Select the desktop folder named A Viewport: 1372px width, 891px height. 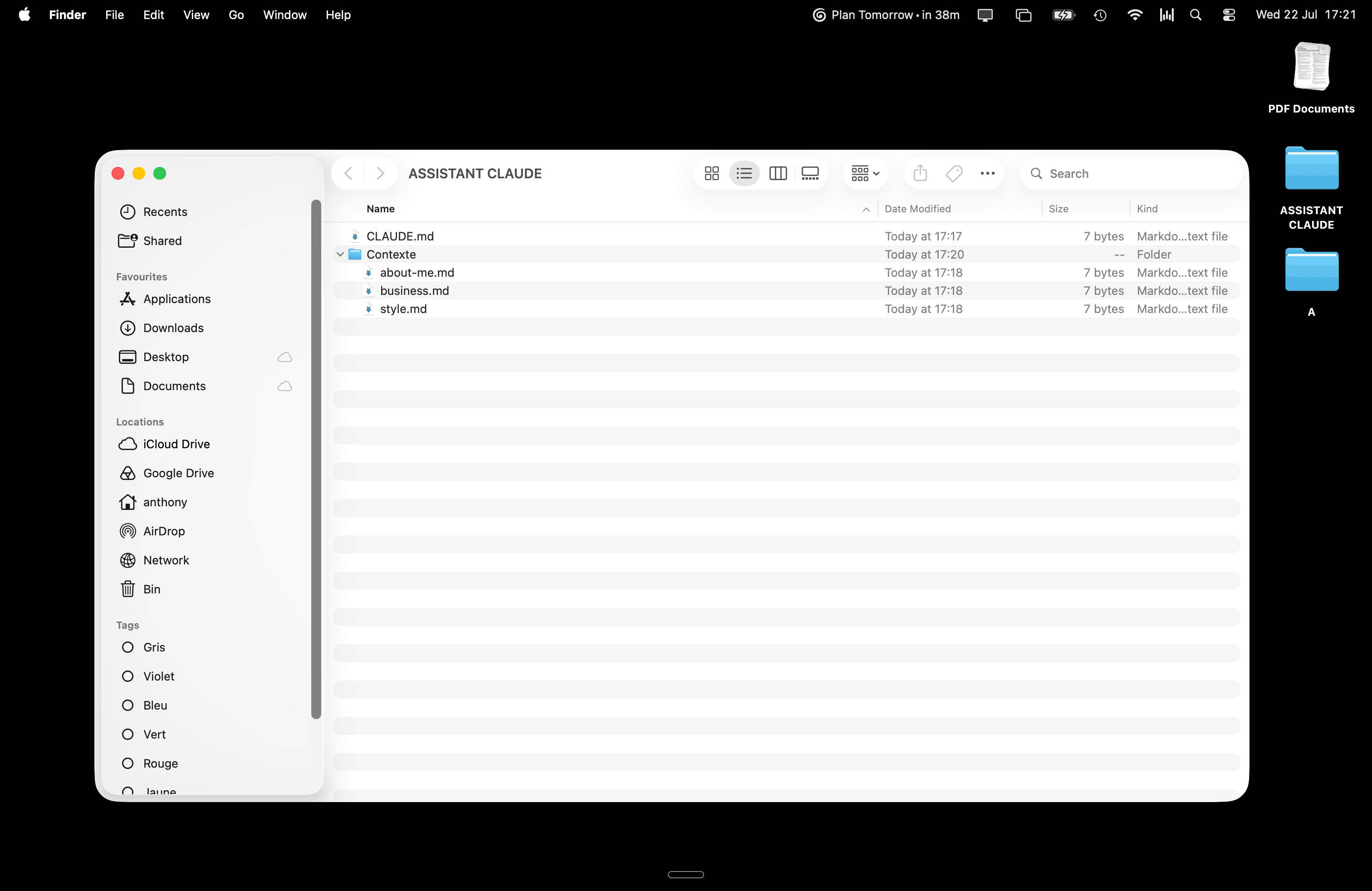(x=1311, y=283)
